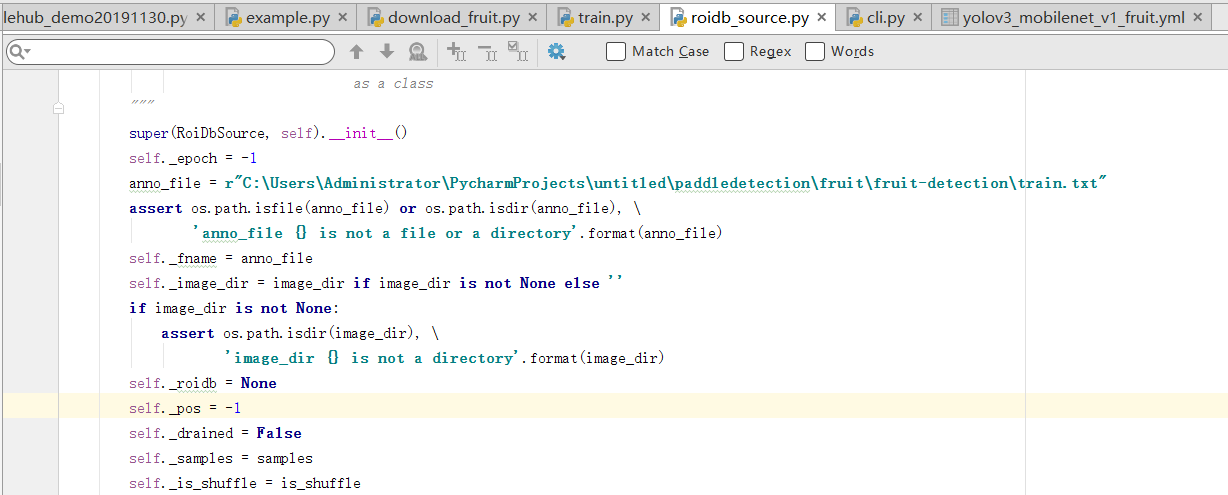This screenshot has width=1228, height=495.
Task: Click YAML file icon on yolov3 tab
Action: click(x=948, y=18)
